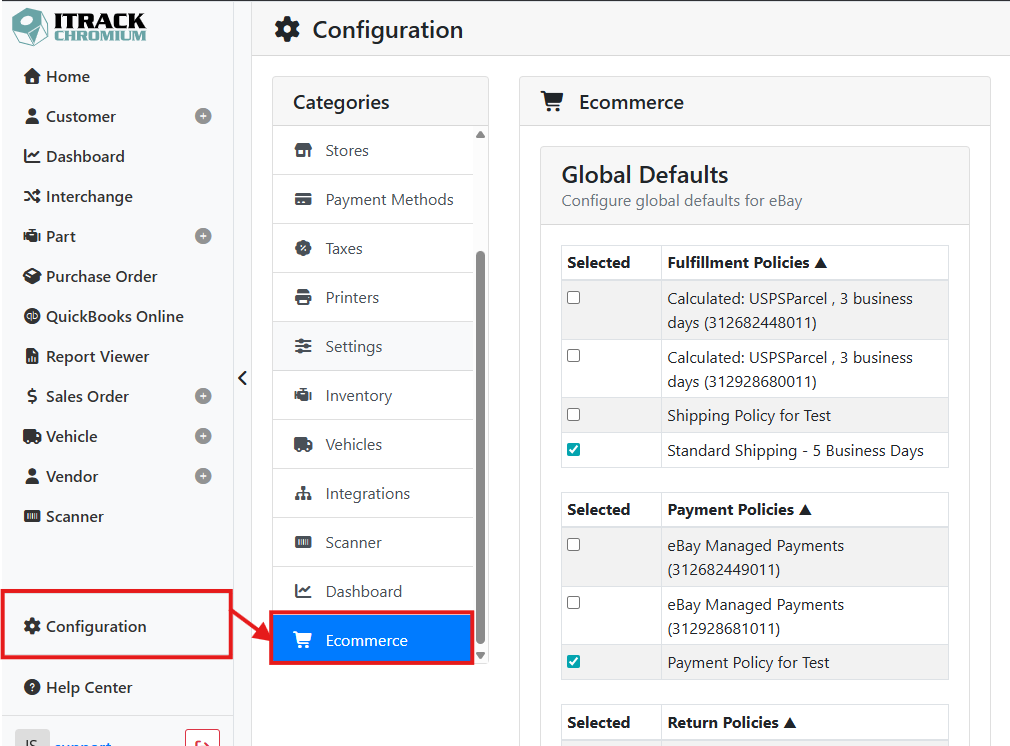Screen dimensions: 1010x746
Task: Click the Help Center question mark icon
Action: (x=32, y=687)
